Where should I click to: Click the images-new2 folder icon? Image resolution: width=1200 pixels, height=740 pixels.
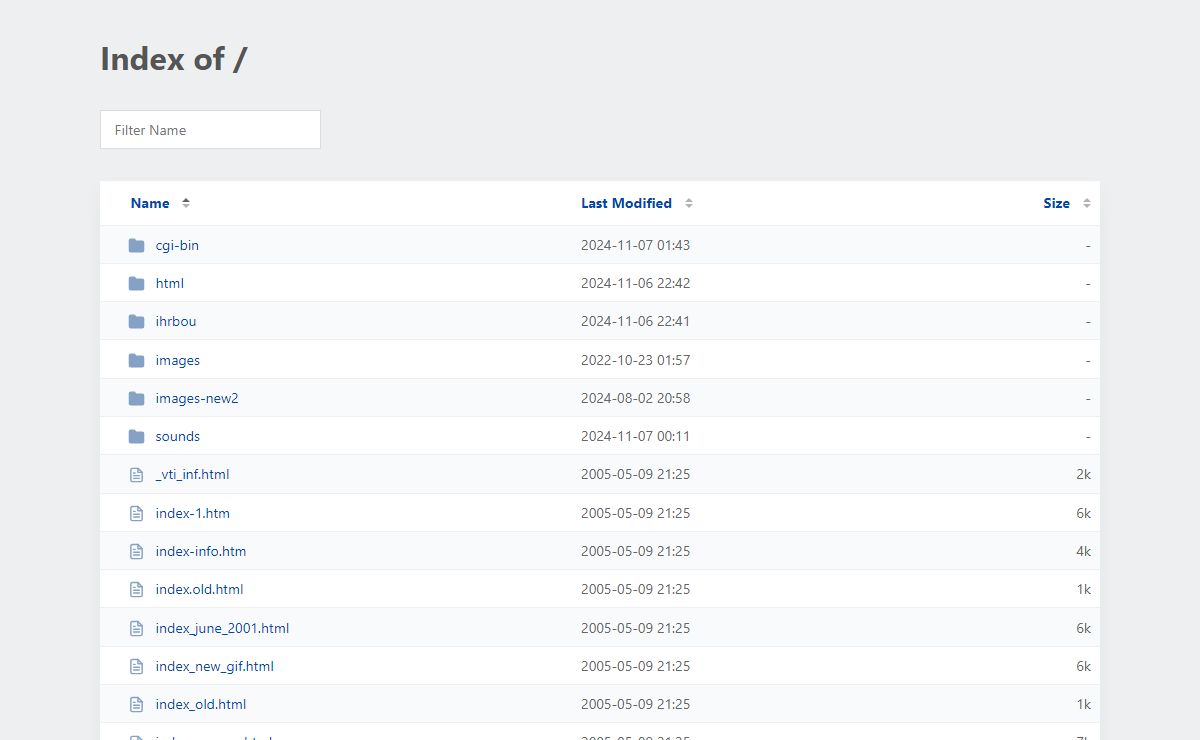coord(137,399)
